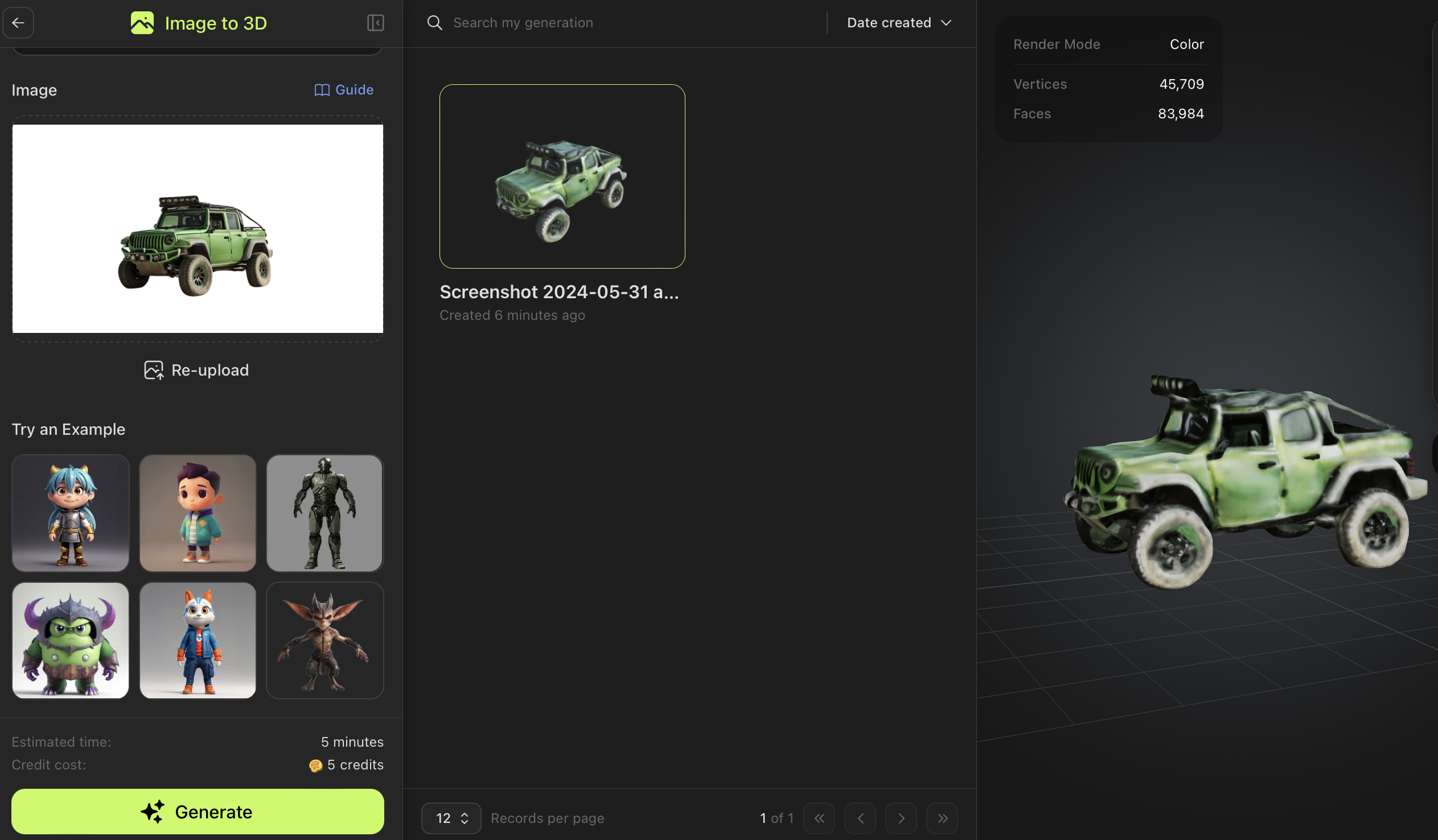Toggle Color render mode setting
The image size is (1438, 840).
coord(1186,44)
